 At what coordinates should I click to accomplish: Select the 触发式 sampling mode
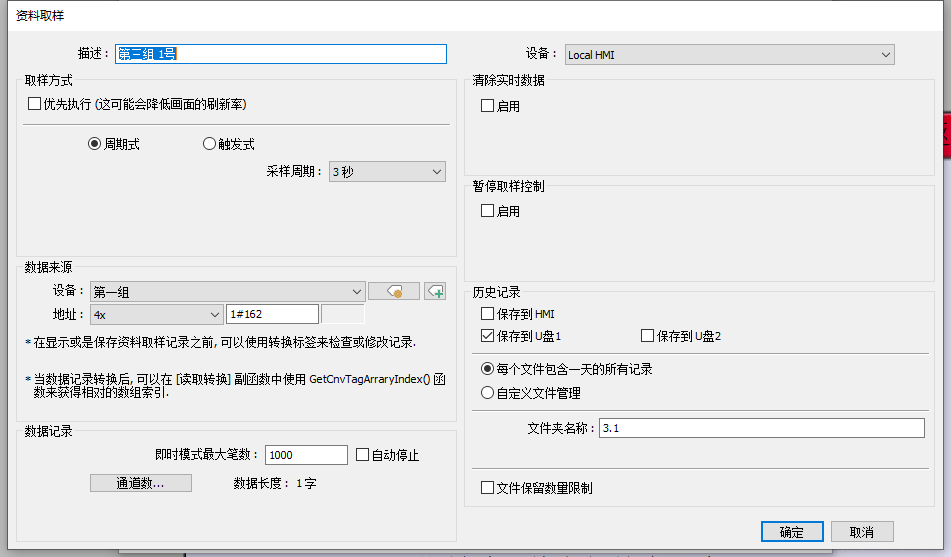[x=209, y=144]
